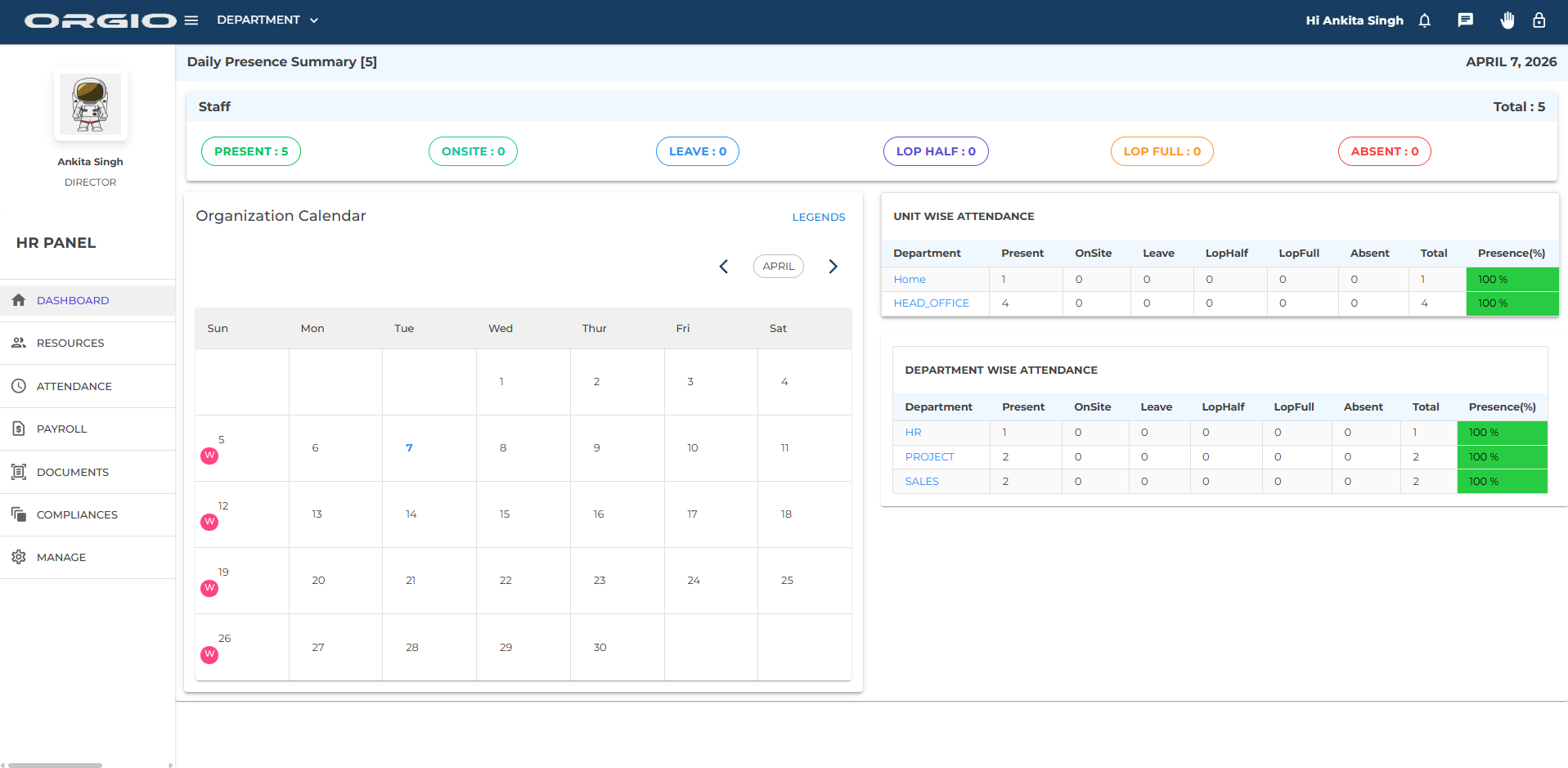Click the PRESENT : 5 pill

pyautogui.click(x=251, y=151)
